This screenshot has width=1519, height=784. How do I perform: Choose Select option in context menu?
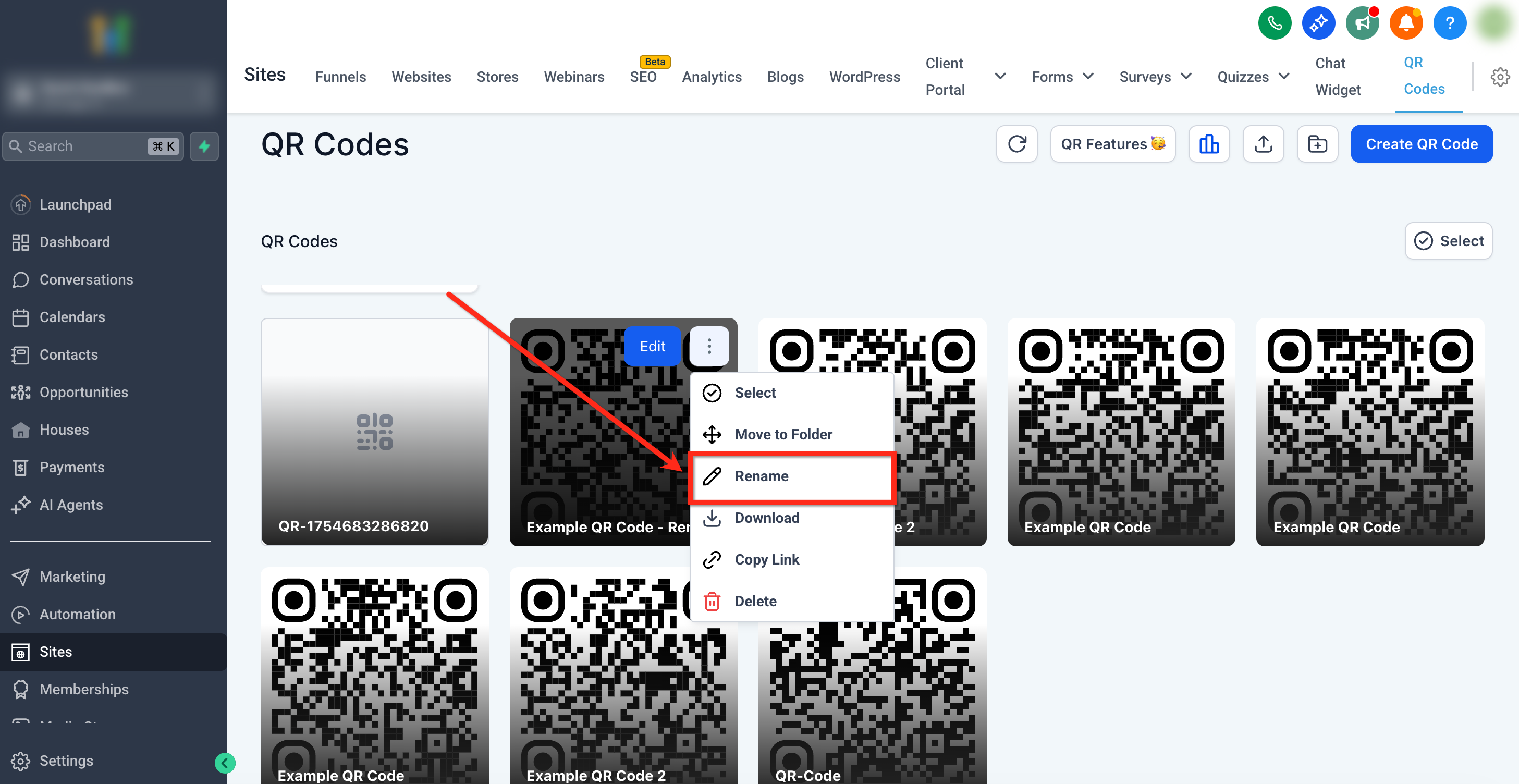click(x=755, y=393)
